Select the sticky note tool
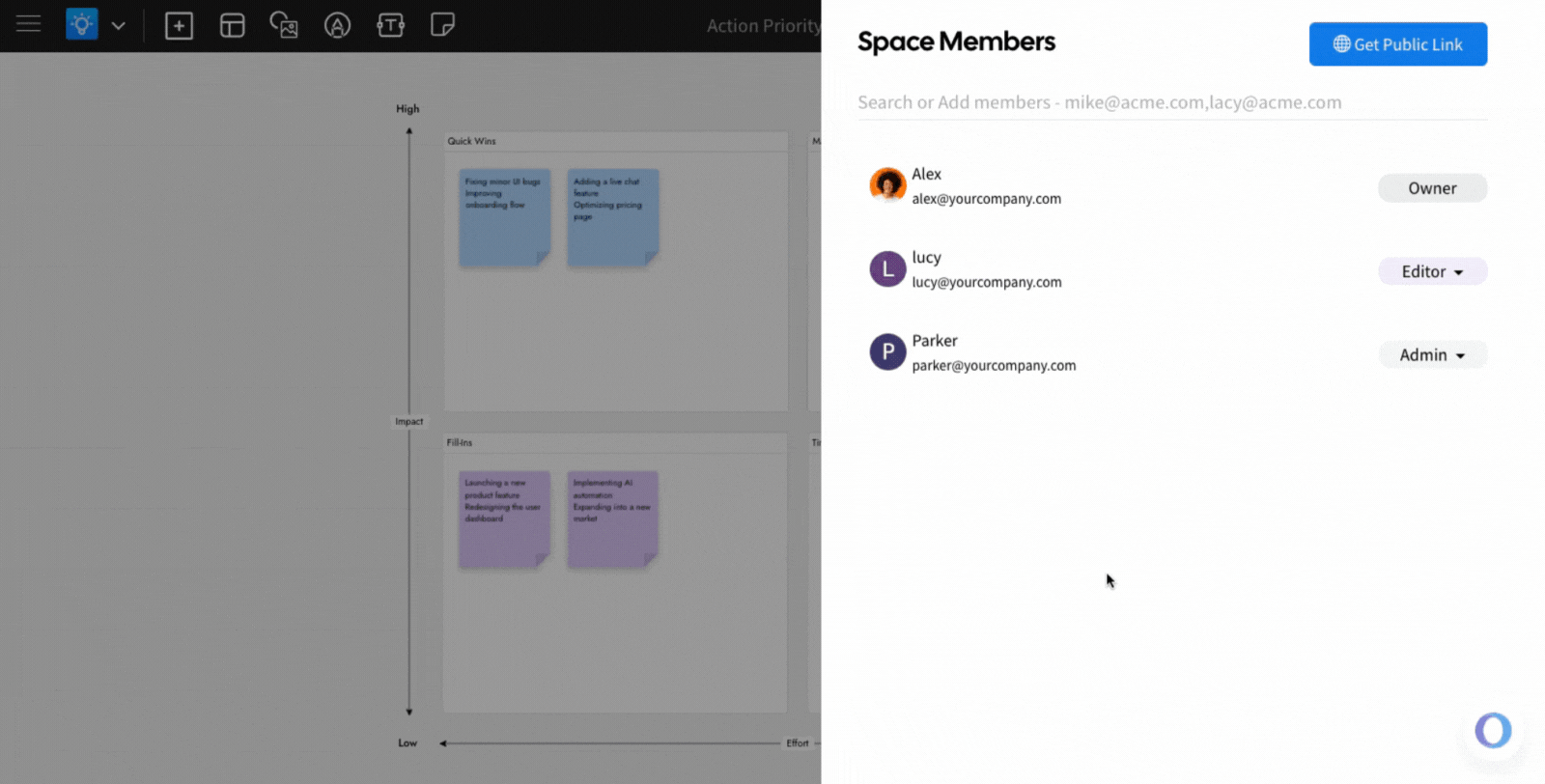The width and height of the screenshot is (1545, 784). point(442,24)
